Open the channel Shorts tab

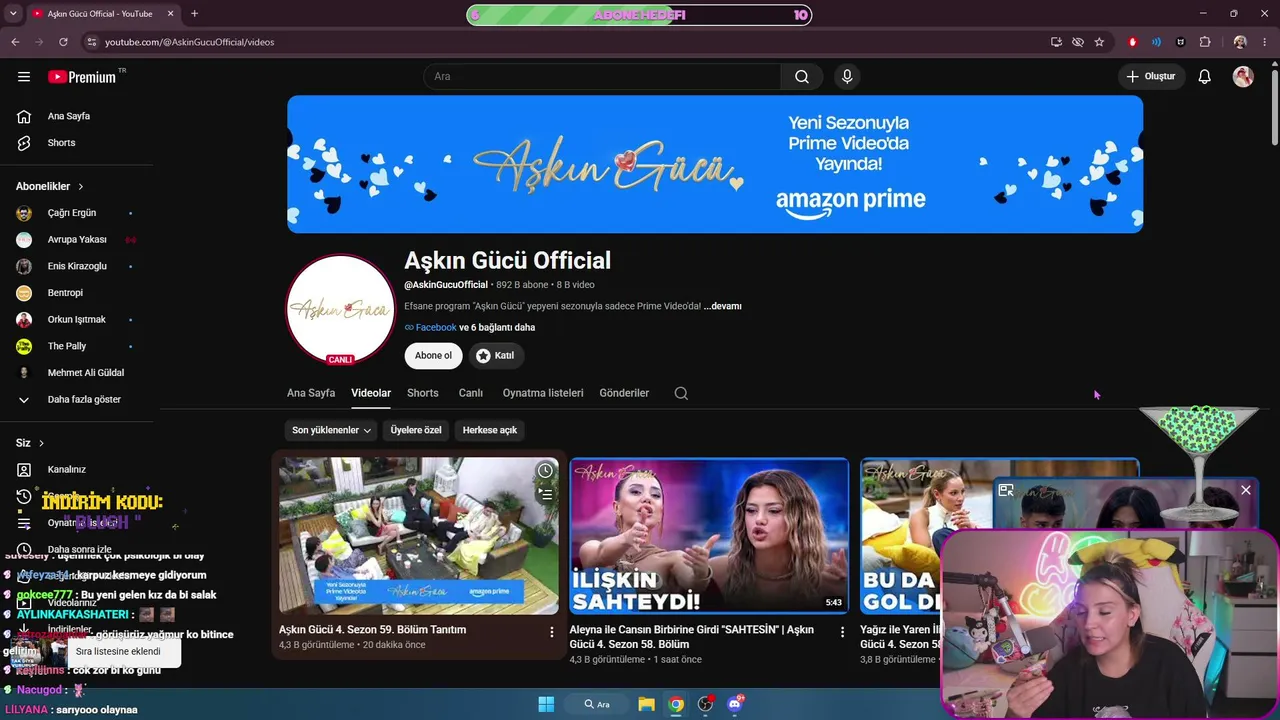click(423, 393)
